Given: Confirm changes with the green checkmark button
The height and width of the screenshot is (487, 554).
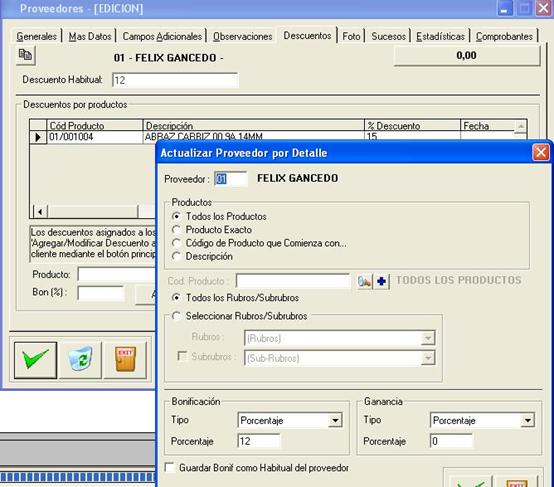Looking at the screenshot, I should tap(35, 360).
